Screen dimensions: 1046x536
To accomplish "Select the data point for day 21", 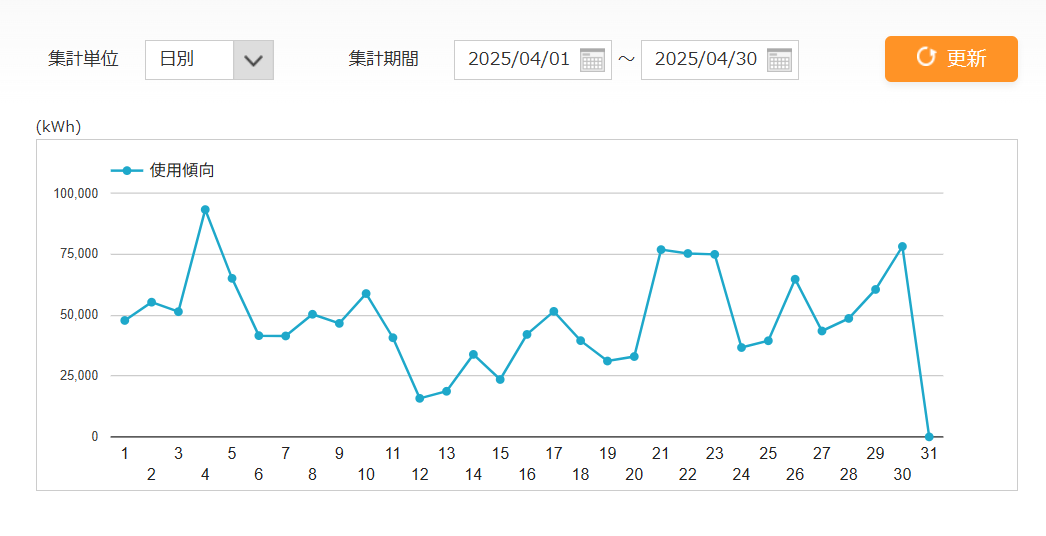I will coord(661,249).
